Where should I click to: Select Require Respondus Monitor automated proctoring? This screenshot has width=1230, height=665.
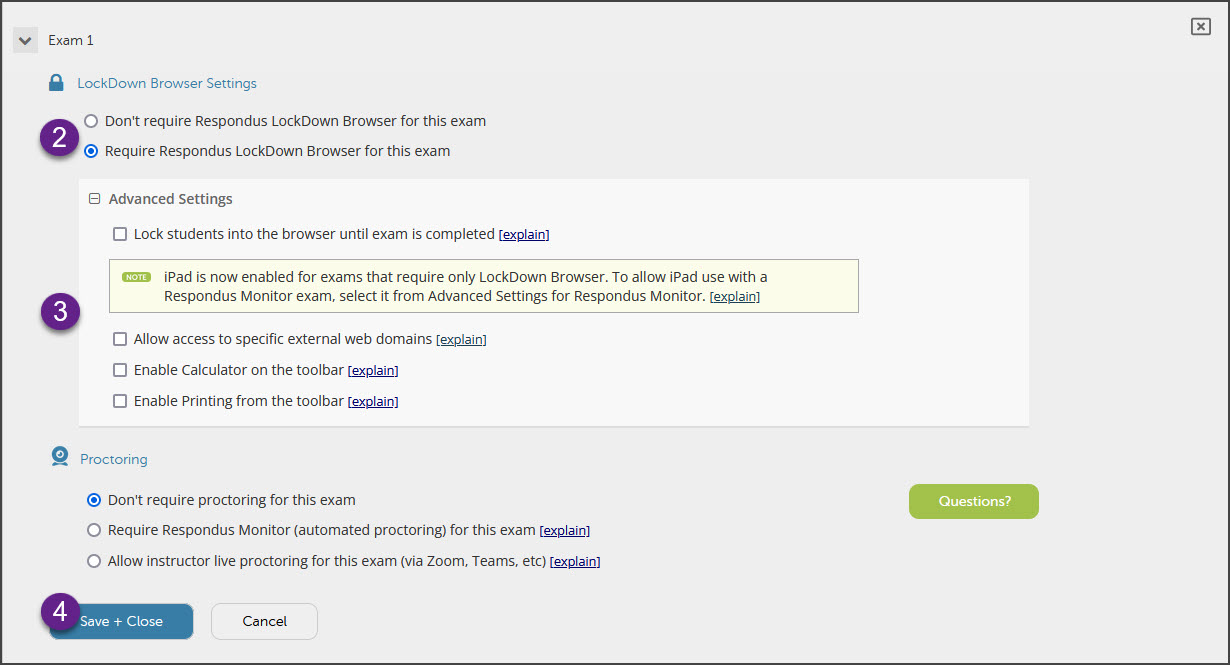tap(94, 530)
